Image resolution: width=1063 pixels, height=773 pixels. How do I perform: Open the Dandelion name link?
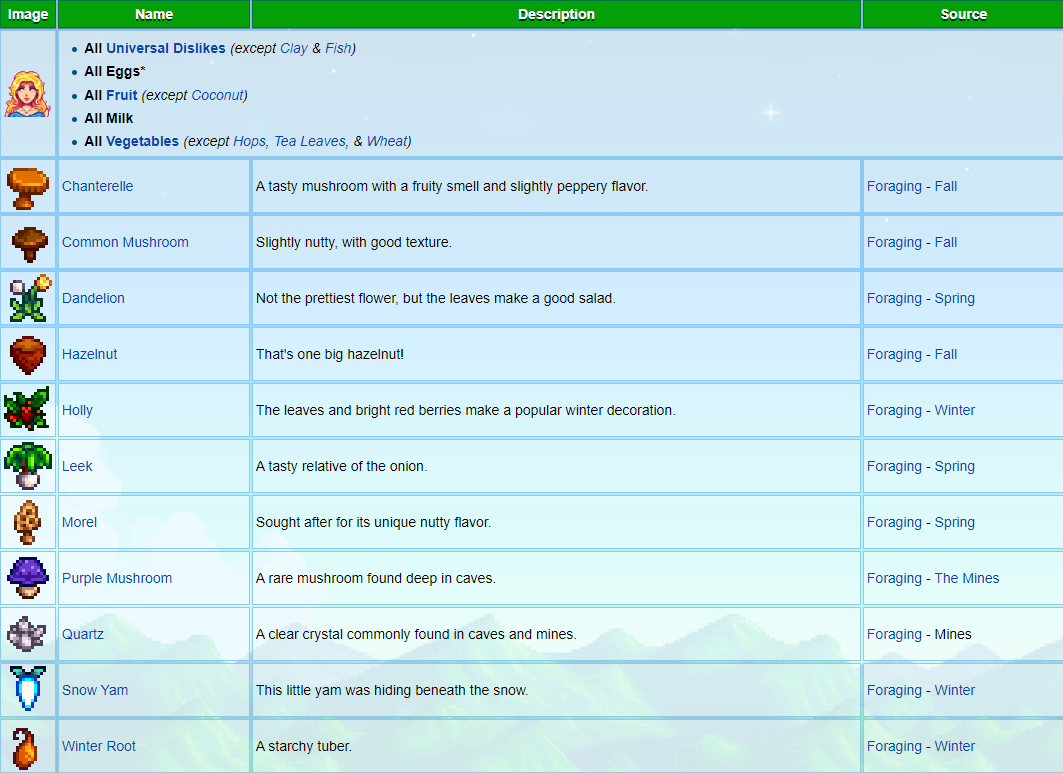click(x=94, y=298)
